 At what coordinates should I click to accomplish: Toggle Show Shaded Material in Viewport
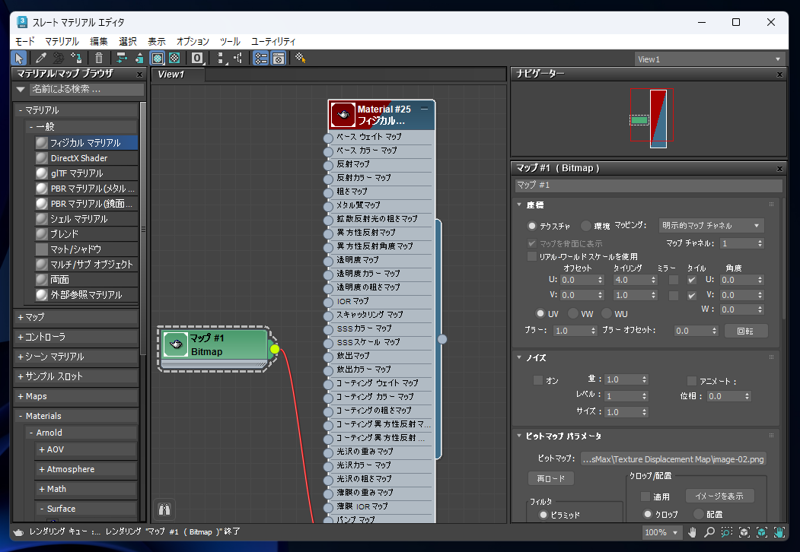[158, 58]
